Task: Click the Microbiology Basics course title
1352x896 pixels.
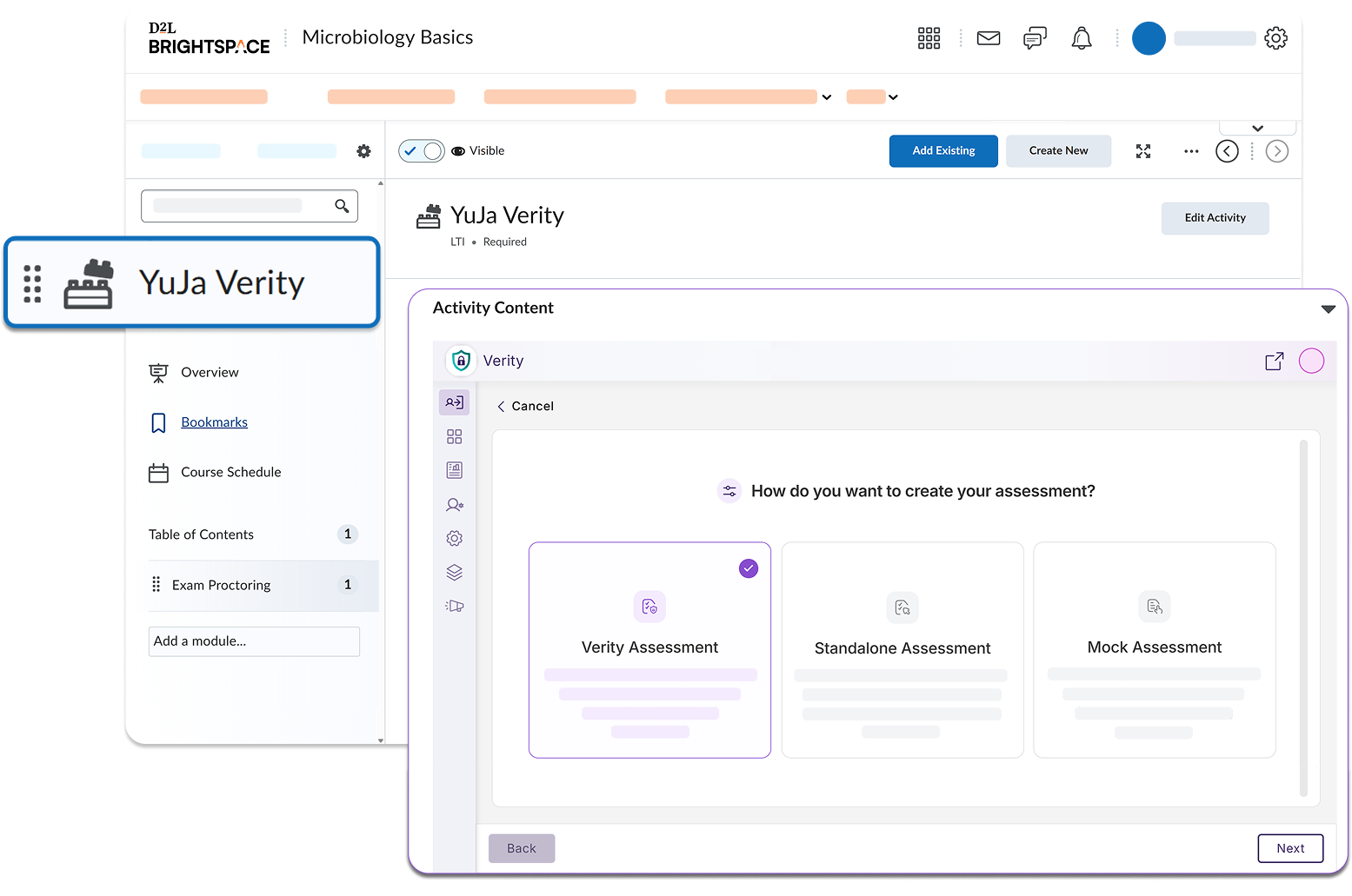Action: tap(388, 37)
